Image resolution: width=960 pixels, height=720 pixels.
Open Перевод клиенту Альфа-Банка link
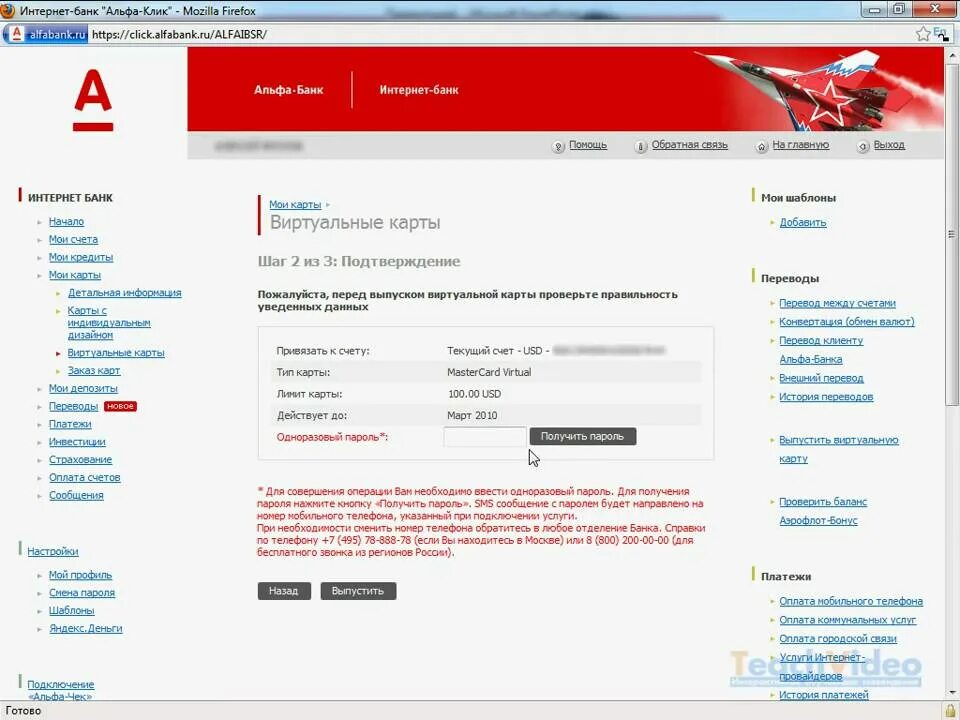(821, 350)
